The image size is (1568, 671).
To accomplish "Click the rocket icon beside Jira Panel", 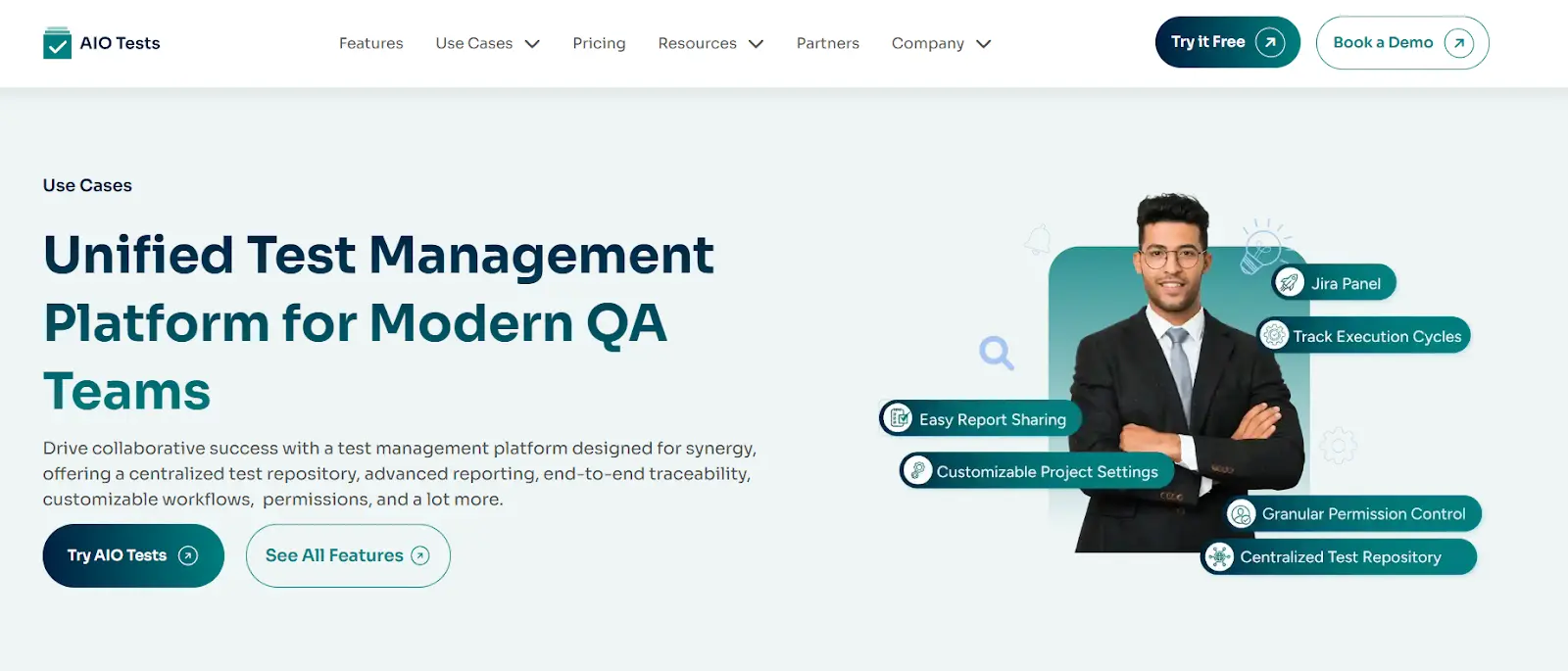I will [x=1290, y=283].
